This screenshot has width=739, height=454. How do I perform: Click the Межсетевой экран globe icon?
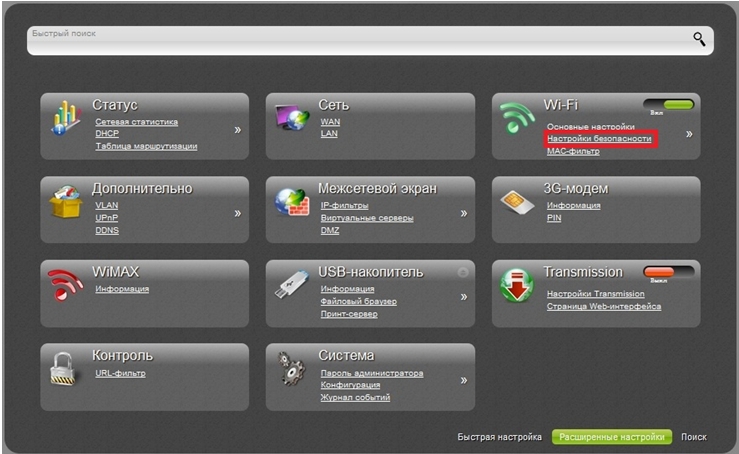pos(293,203)
